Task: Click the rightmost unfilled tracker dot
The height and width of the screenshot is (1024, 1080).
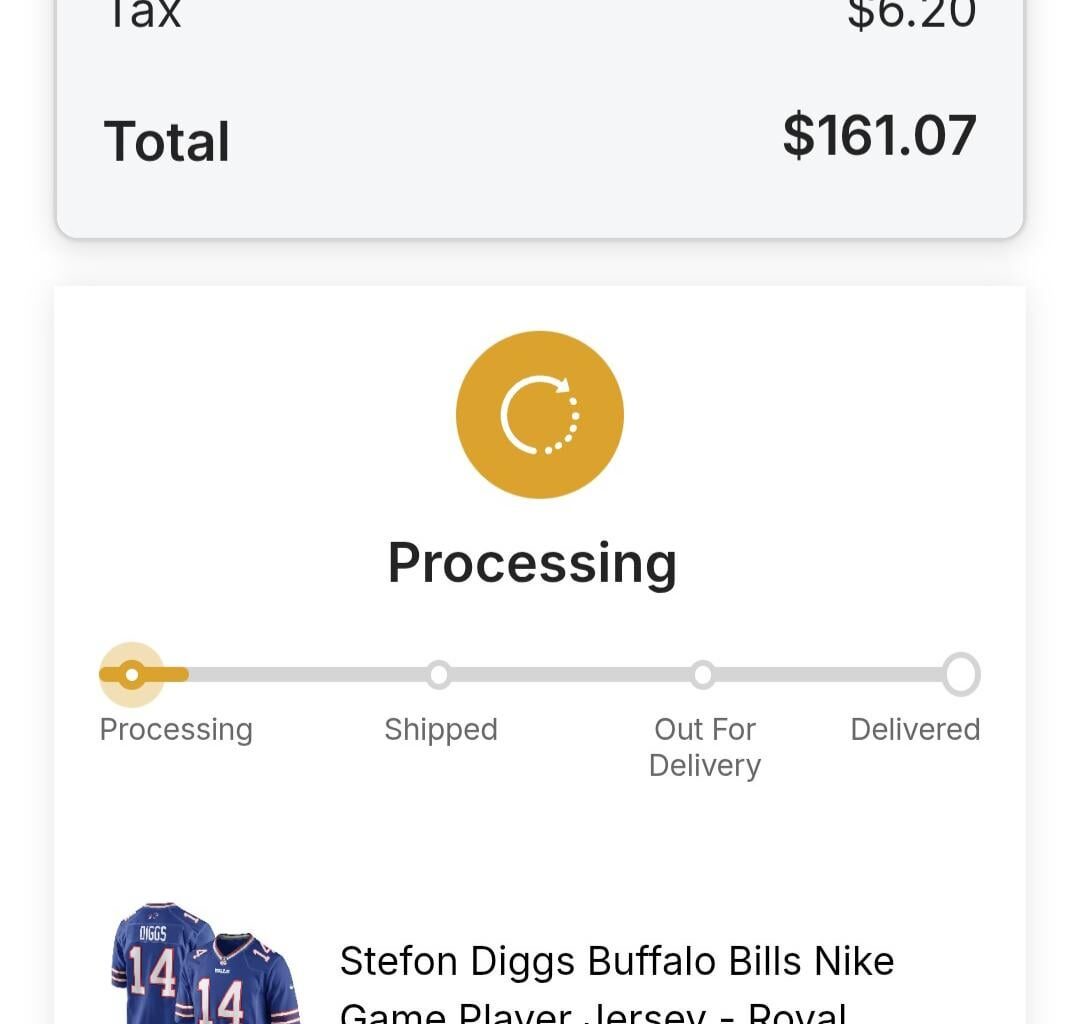Action: [x=961, y=674]
